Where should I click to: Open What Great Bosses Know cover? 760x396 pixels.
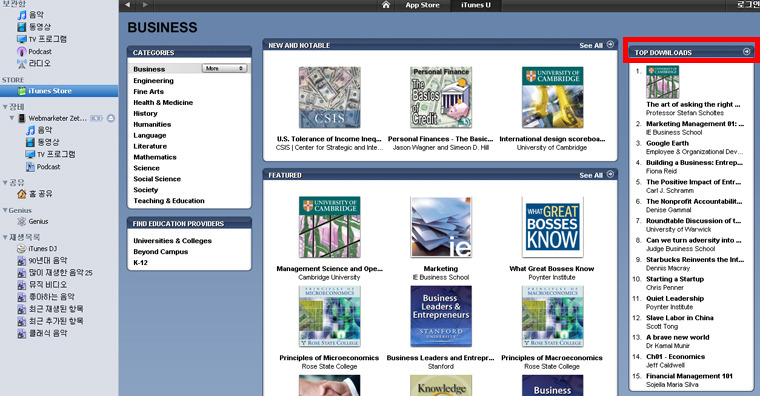click(552, 227)
